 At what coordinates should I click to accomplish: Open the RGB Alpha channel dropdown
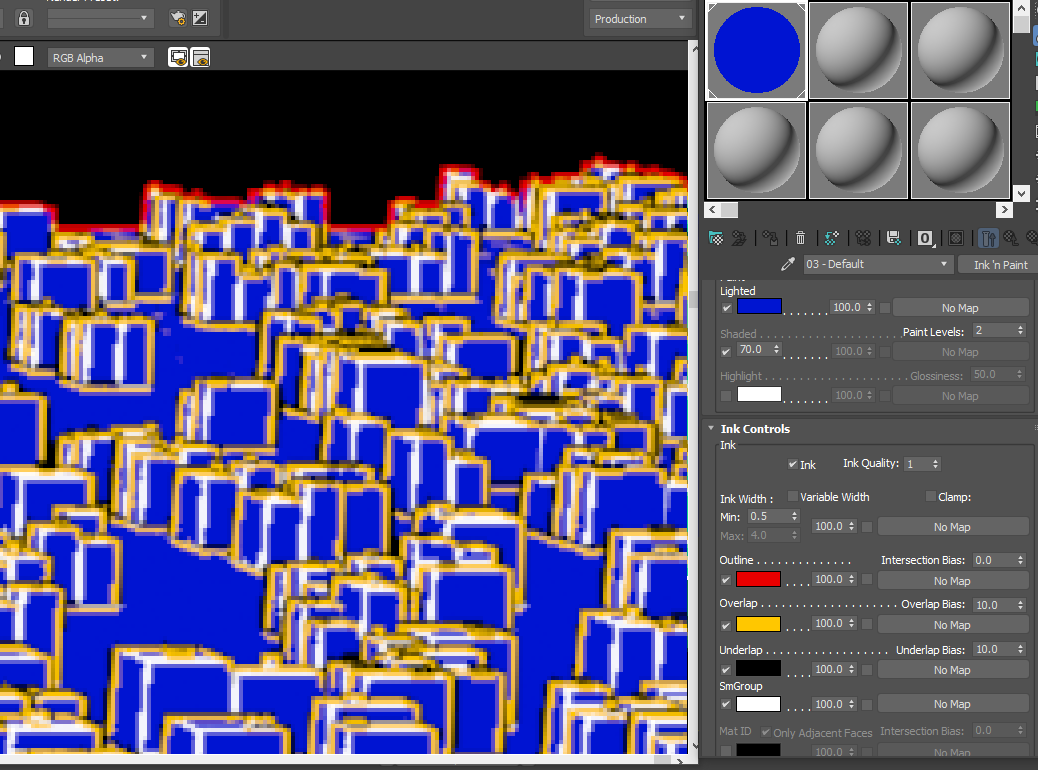pos(100,58)
